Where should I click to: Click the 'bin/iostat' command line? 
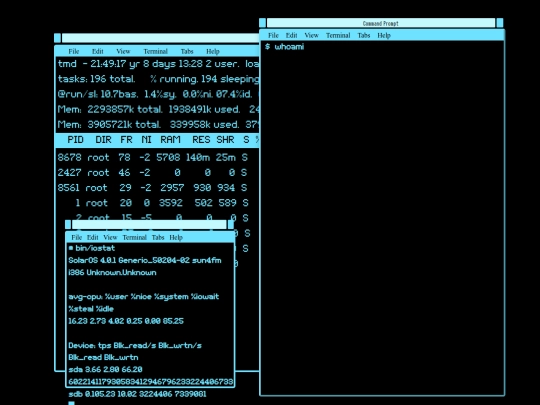point(92,248)
